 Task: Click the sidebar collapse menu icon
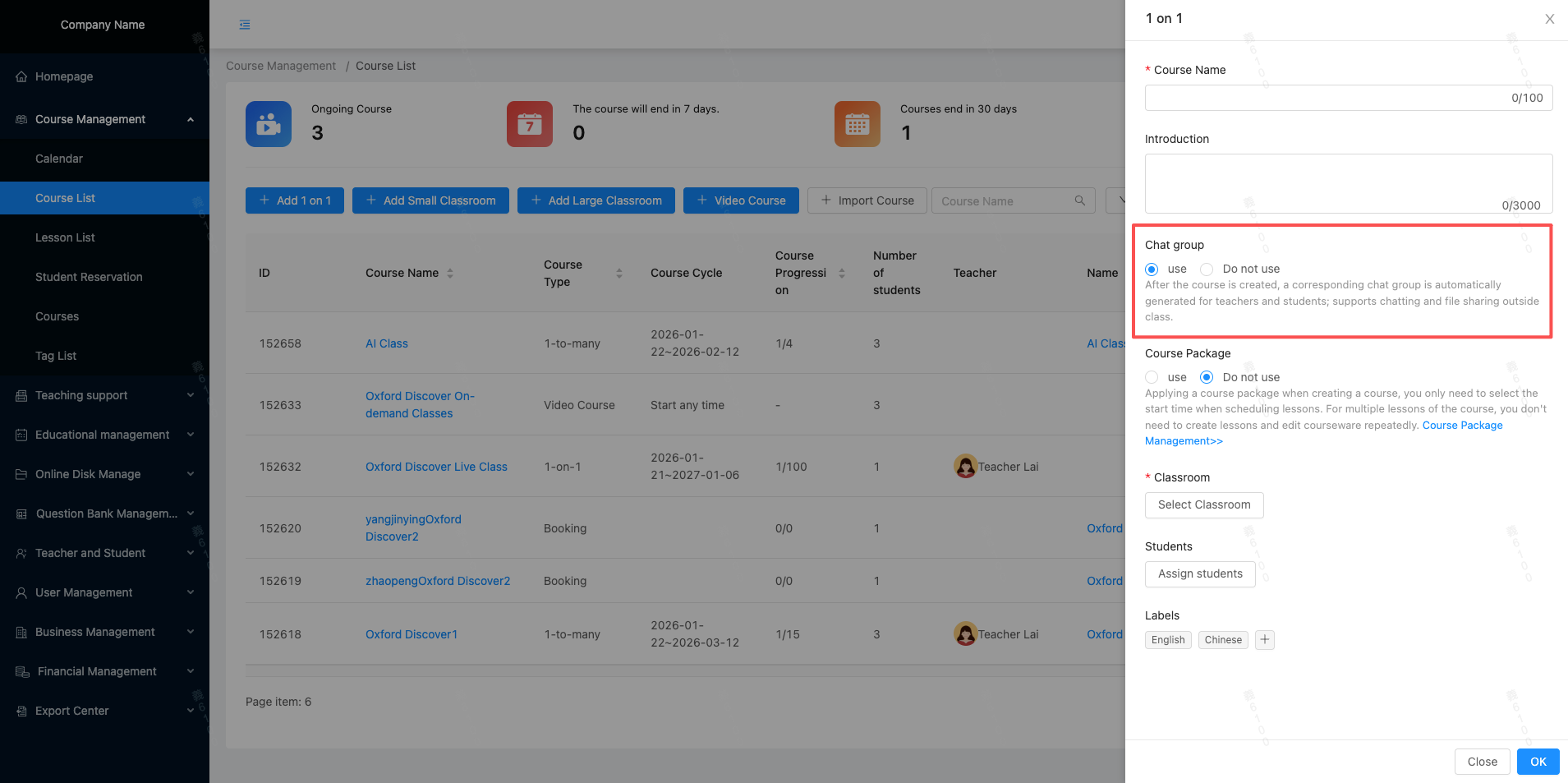pyautogui.click(x=245, y=25)
